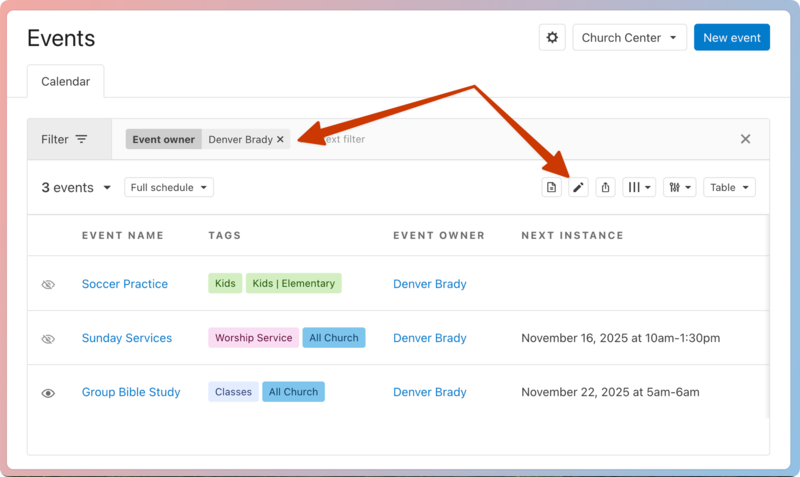Screen dimensions: 800x477
Task: Toggle visibility of Soccer Practice event
Action: tap(48, 285)
